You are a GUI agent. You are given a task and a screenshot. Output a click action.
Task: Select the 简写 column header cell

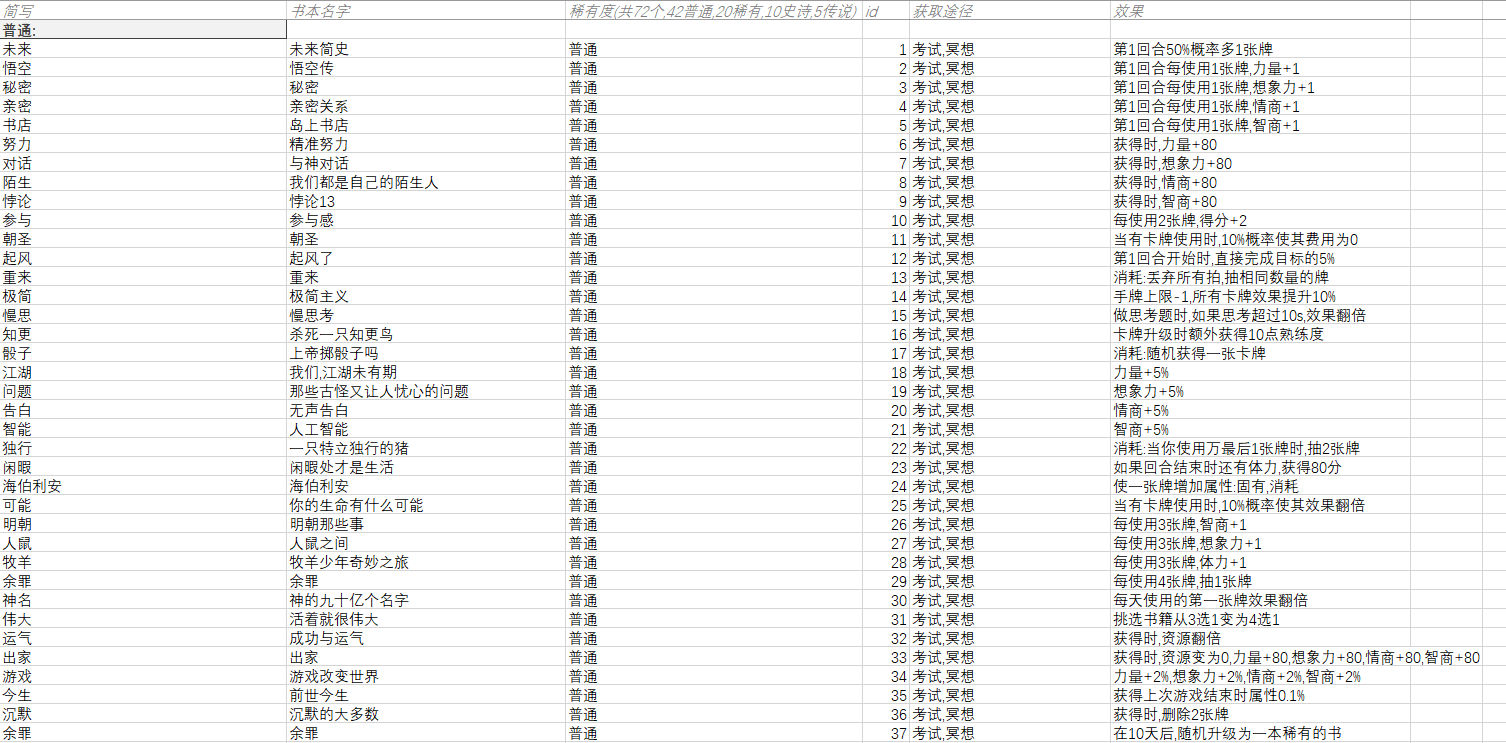point(143,11)
